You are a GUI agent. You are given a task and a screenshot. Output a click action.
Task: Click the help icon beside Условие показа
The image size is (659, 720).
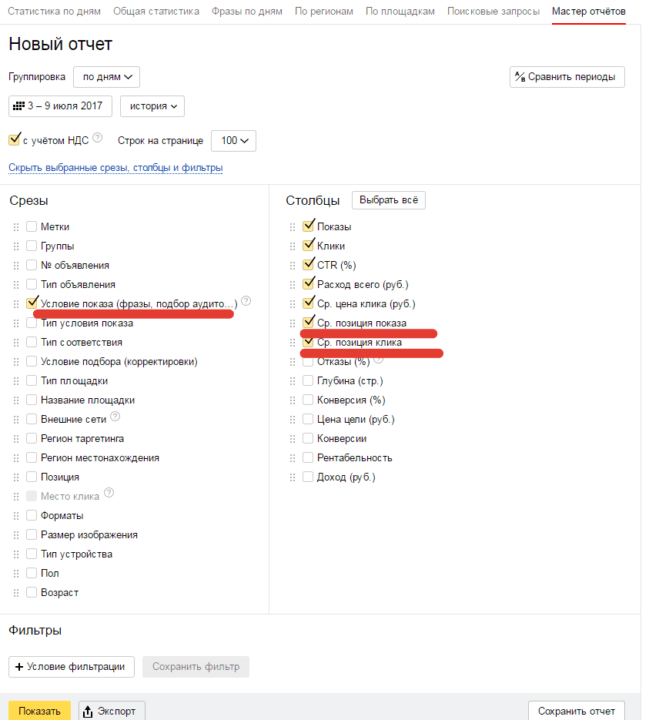pos(246,301)
